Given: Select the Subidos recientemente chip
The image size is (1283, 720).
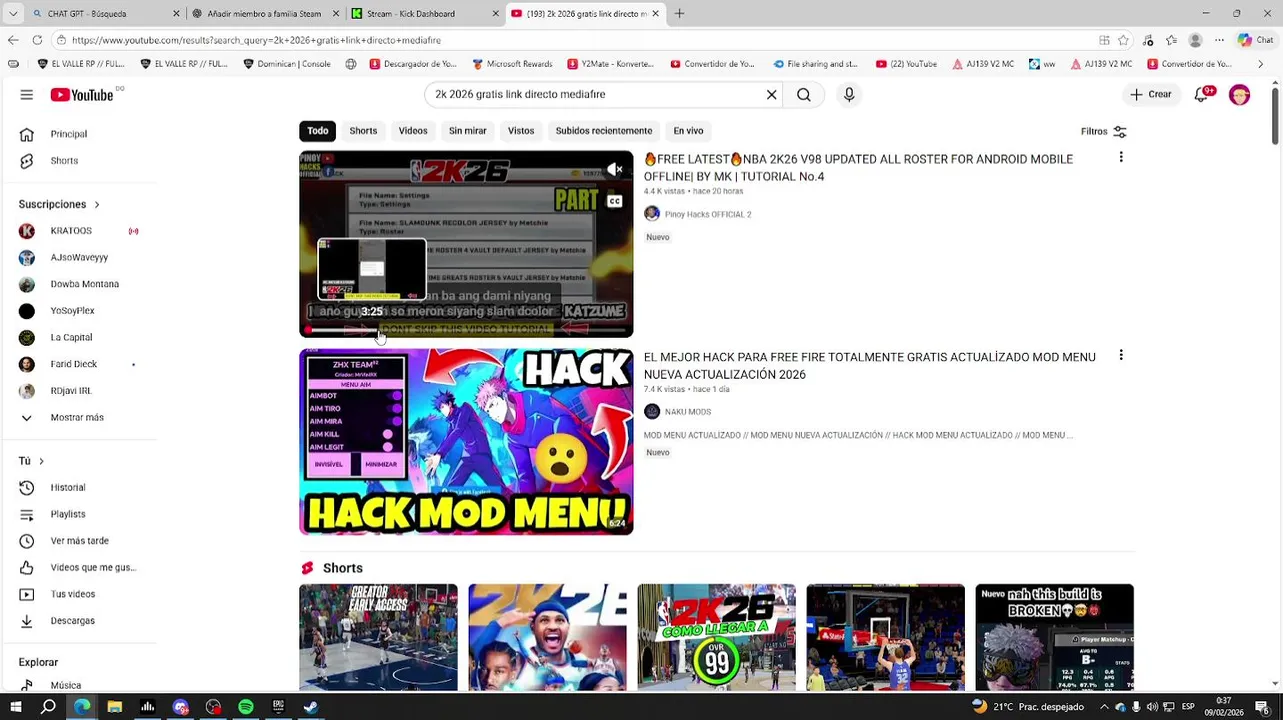Looking at the screenshot, I should [x=603, y=131].
